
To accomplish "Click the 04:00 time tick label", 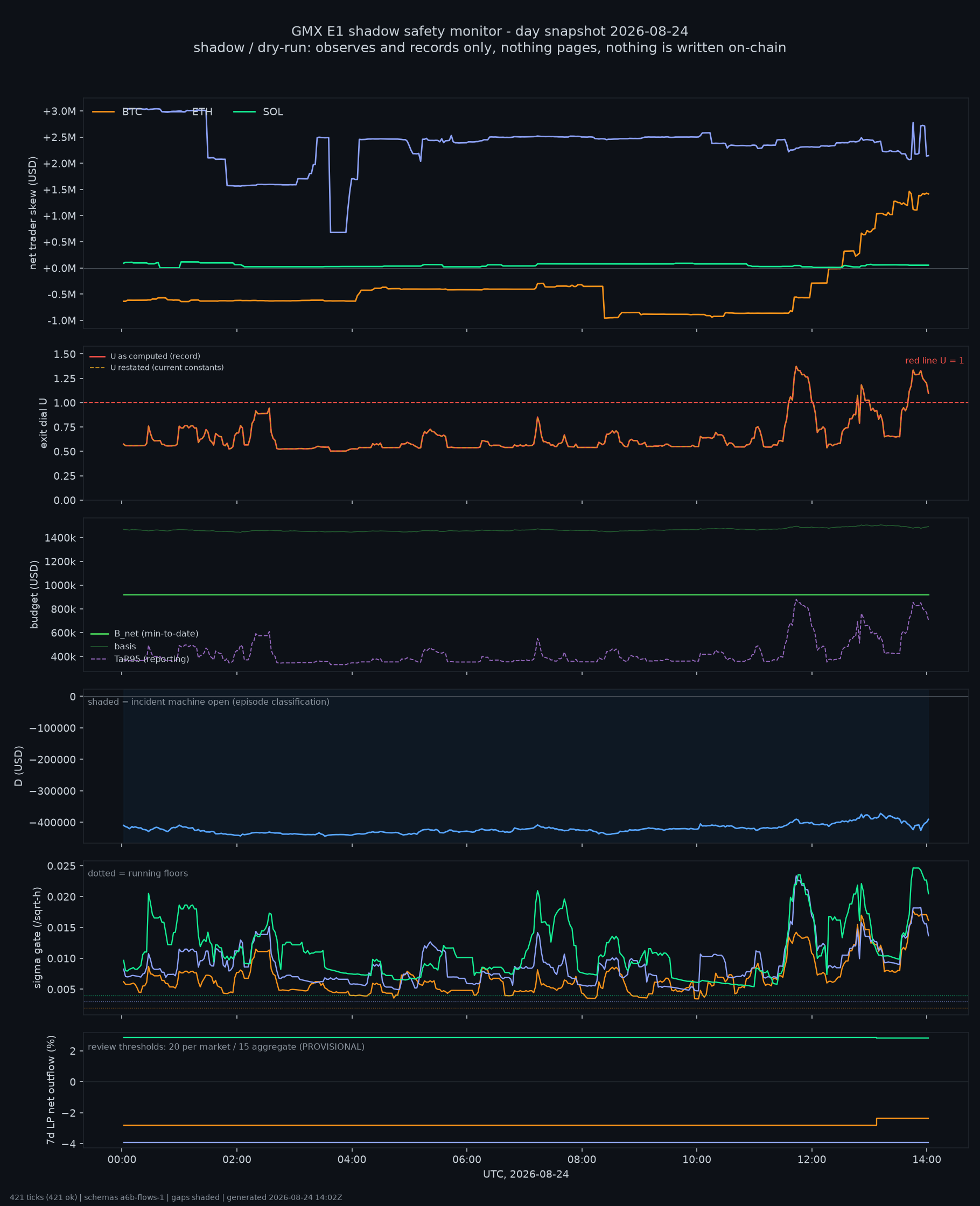I will click(x=352, y=1159).
